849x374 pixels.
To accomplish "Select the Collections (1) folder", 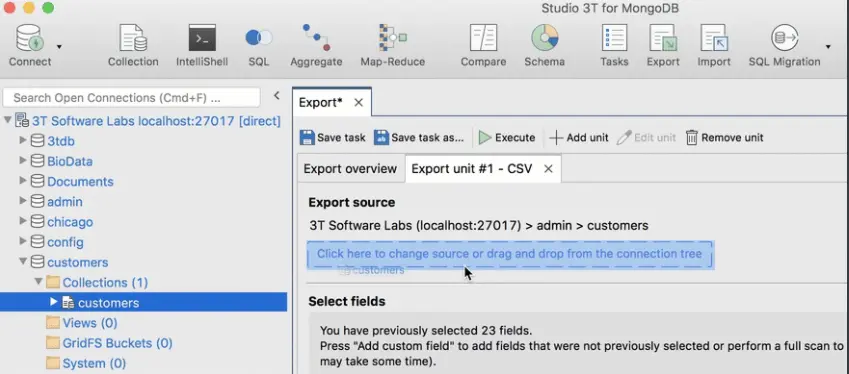I will click(x=105, y=283).
